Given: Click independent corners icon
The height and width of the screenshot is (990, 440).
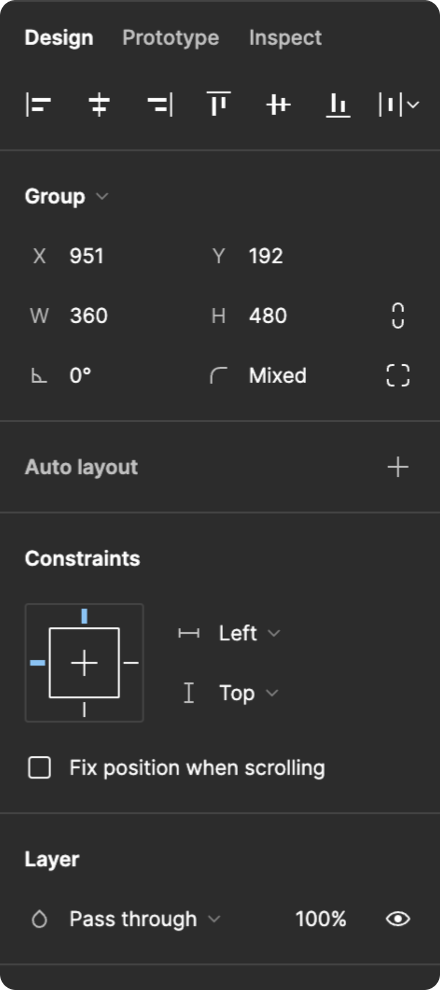Looking at the screenshot, I should click(398, 376).
